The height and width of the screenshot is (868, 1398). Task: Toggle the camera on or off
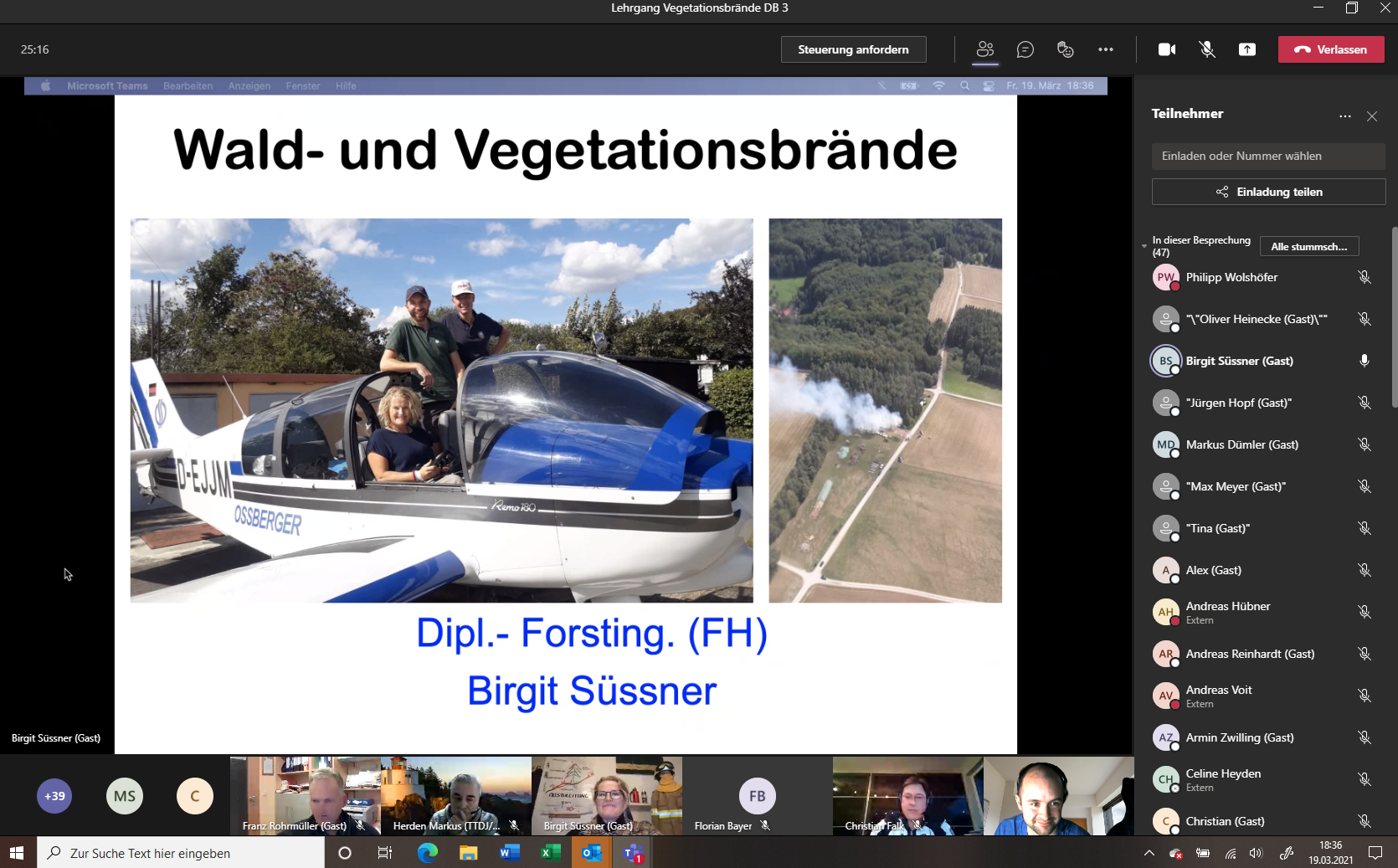point(1167,49)
